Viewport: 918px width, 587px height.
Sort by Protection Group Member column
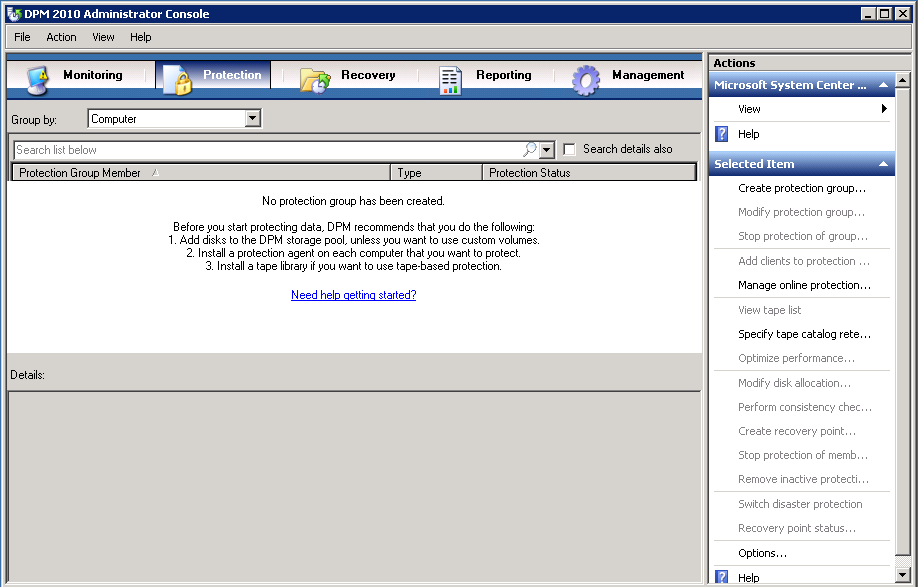pos(201,173)
